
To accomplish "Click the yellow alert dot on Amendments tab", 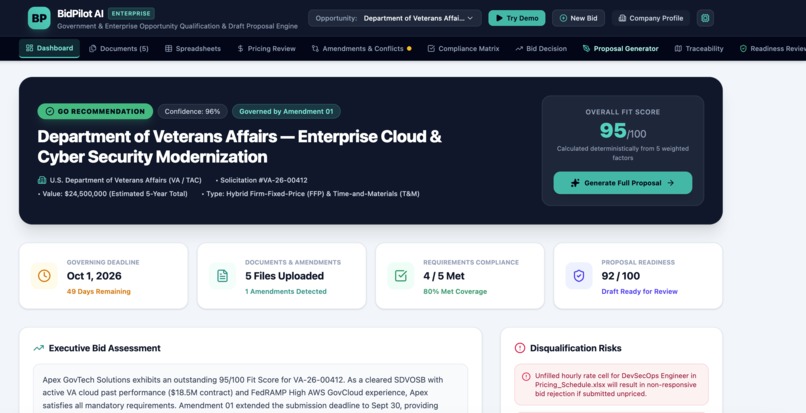I will click(409, 49).
